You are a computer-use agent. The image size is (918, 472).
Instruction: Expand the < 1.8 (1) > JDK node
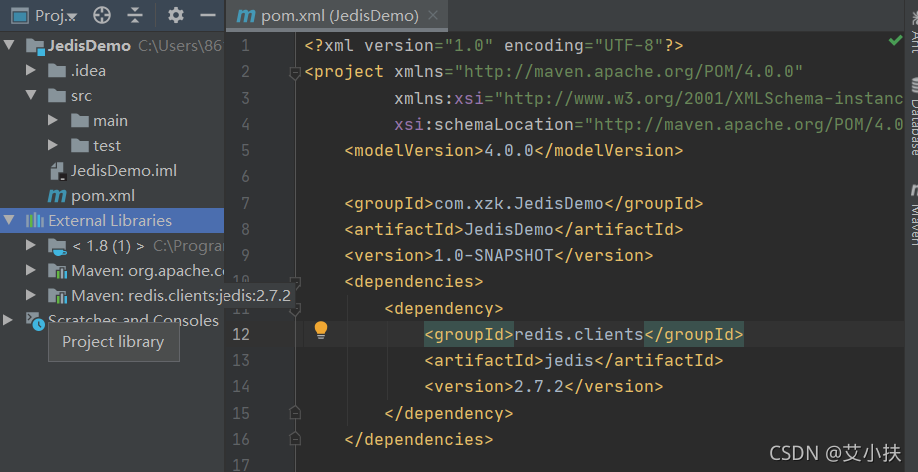[31, 246]
